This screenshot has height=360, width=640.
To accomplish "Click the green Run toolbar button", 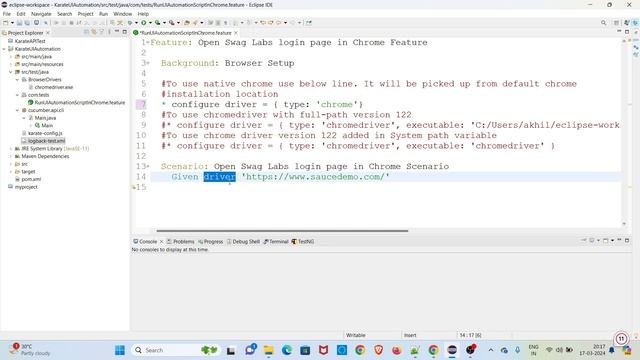I will click(144, 23).
